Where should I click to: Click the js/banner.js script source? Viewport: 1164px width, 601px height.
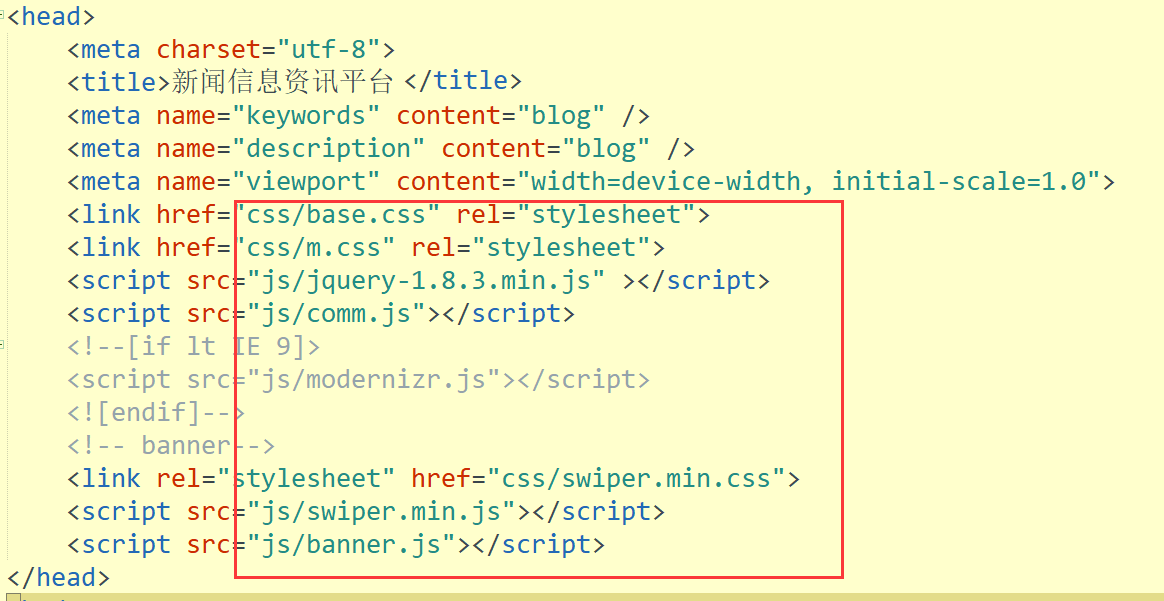pyautogui.click(x=351, y=544)
